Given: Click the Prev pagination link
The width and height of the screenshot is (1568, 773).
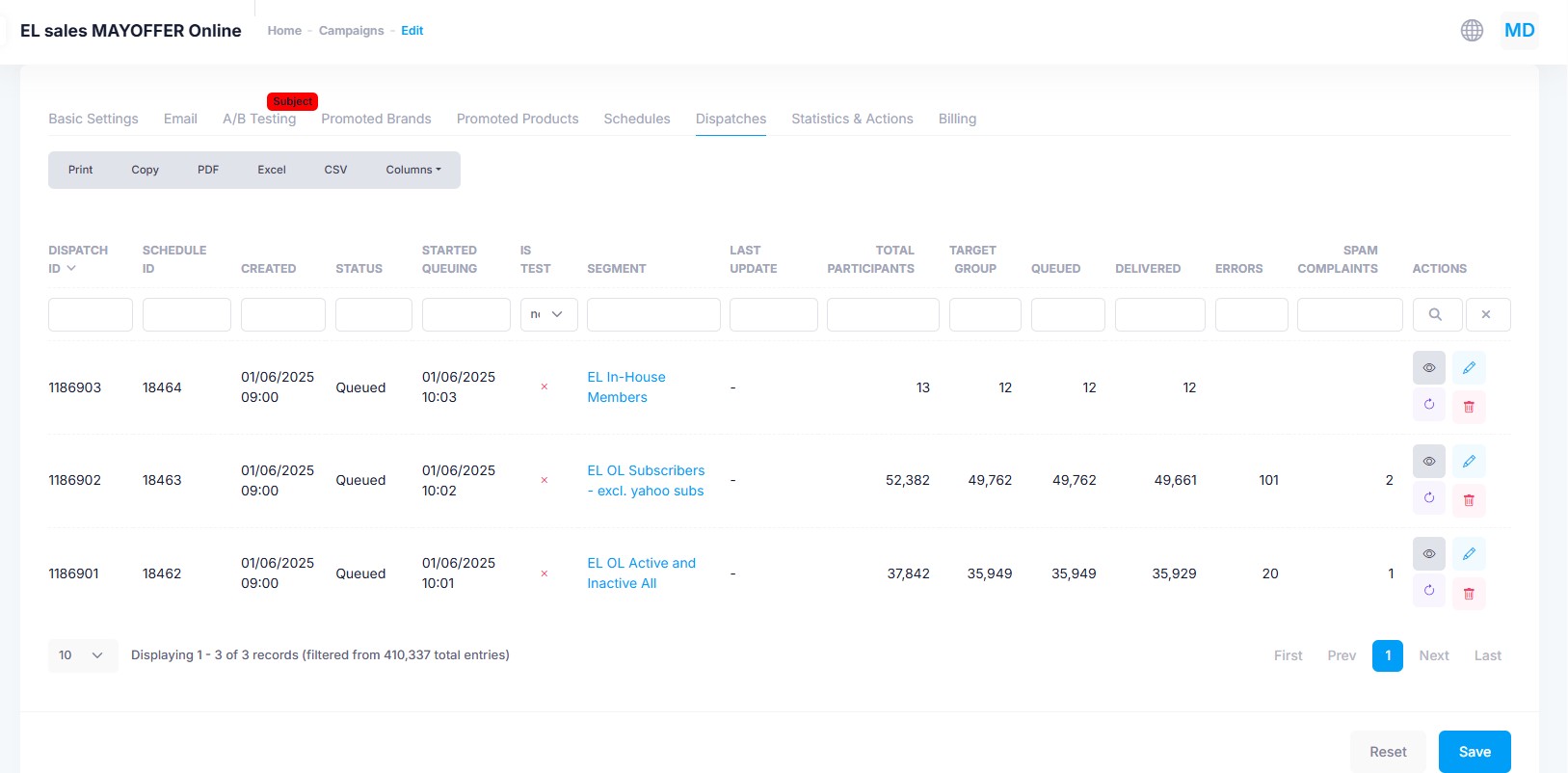Looking at the screenshot, I should (1342, 655).
